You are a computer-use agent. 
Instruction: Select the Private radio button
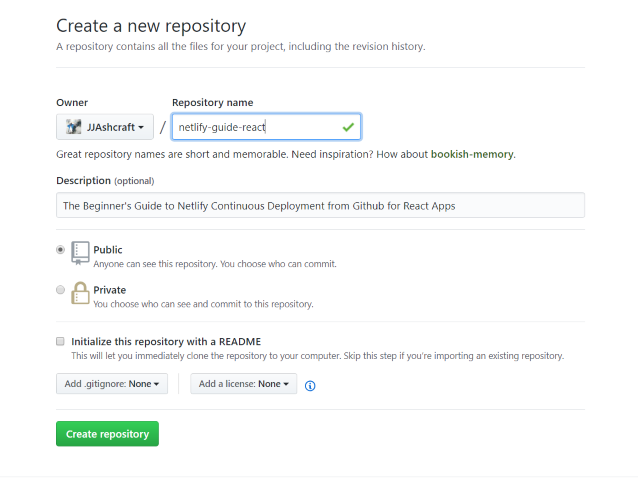click(x=61, y=289)
